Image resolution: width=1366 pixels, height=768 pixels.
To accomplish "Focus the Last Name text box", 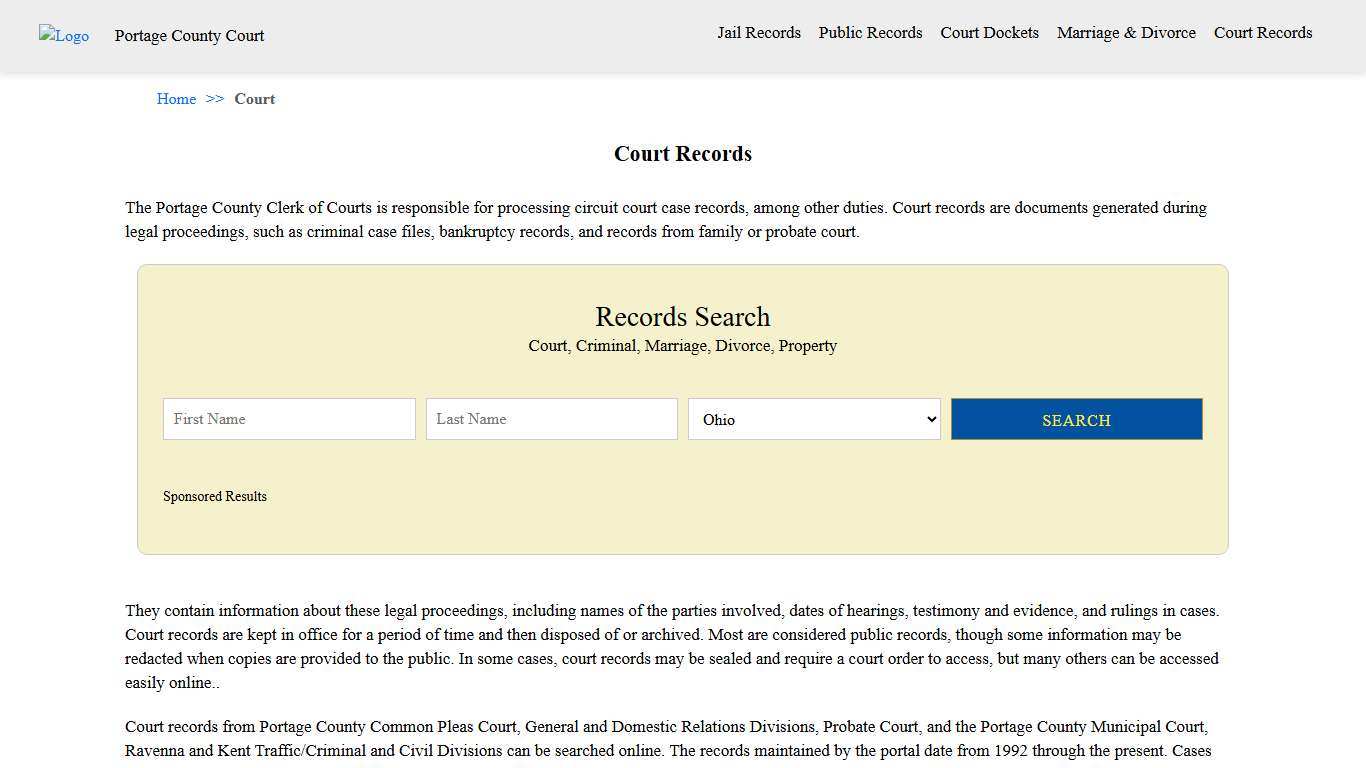I will click(x=551, y=419).
